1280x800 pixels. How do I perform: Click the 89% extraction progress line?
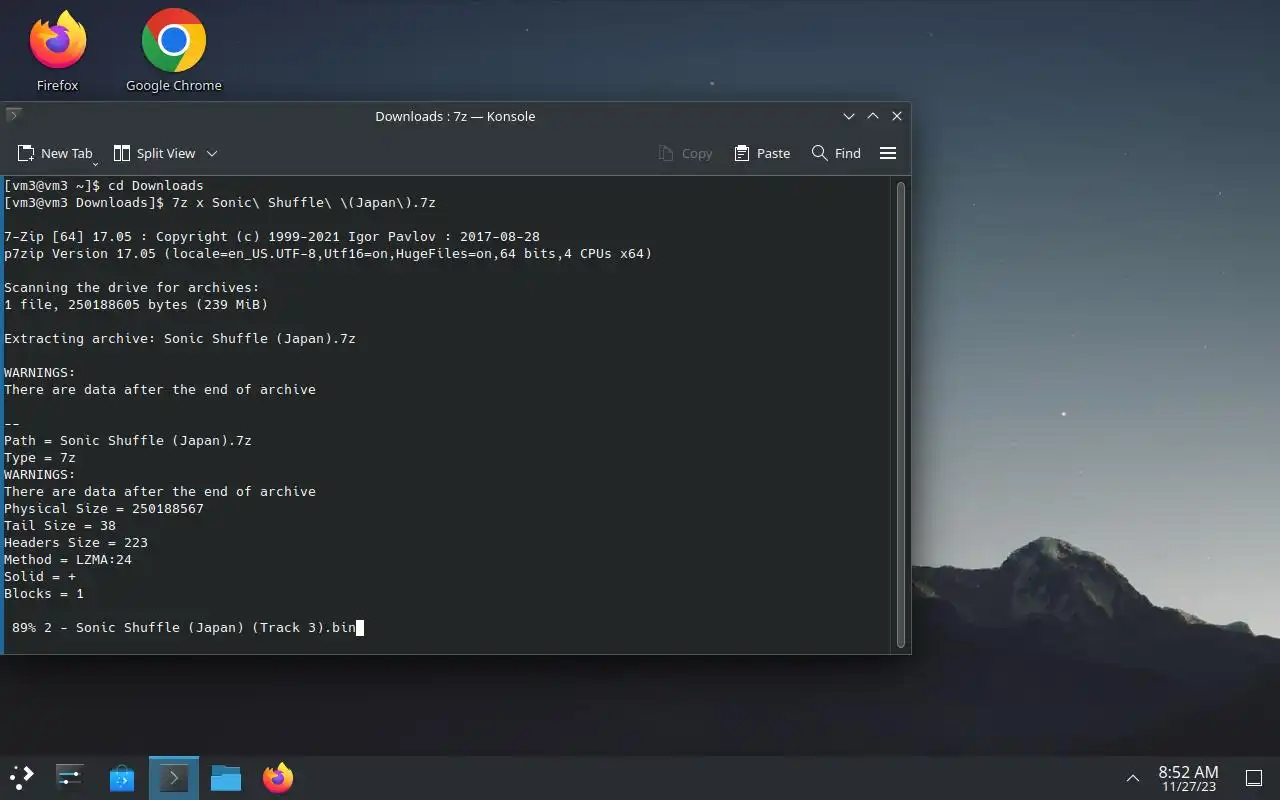184,628
